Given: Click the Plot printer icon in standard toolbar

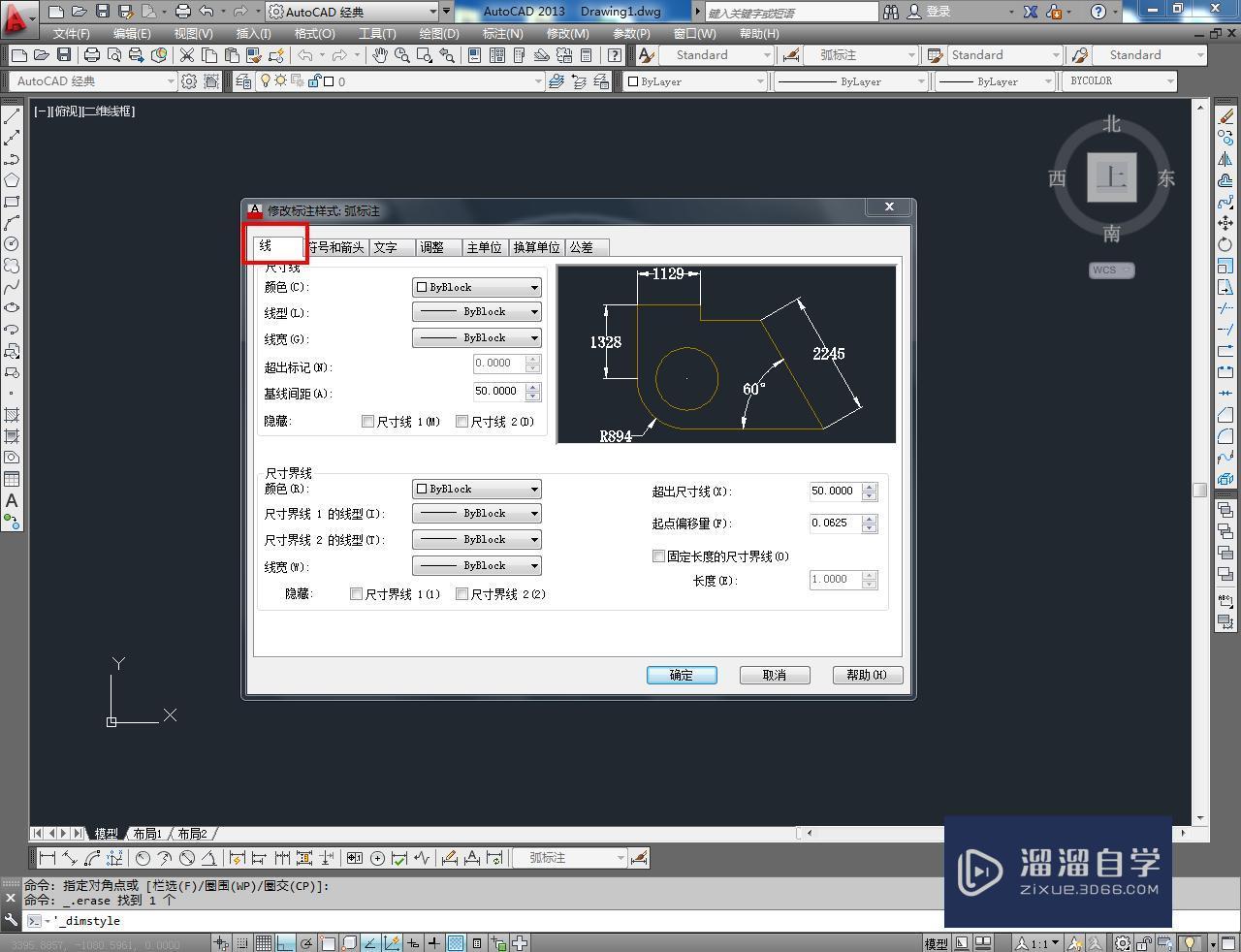Looking at the screenshot, I should point(91,55).
